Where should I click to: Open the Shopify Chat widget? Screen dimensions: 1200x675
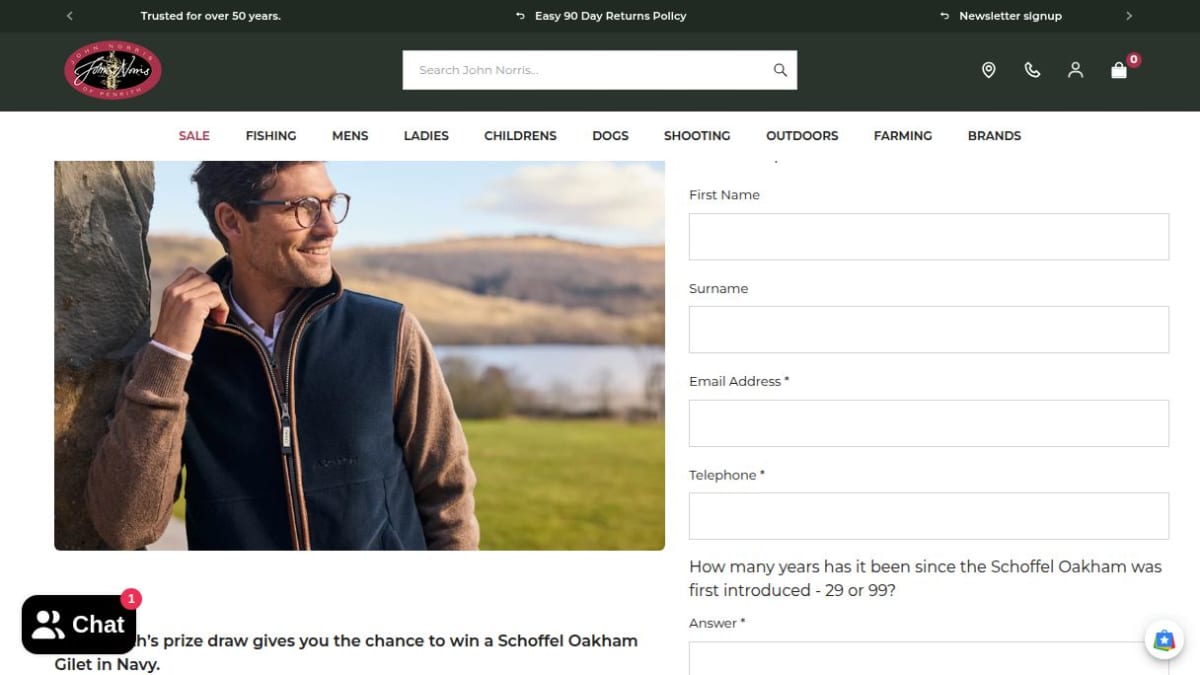tap(78, 625)
